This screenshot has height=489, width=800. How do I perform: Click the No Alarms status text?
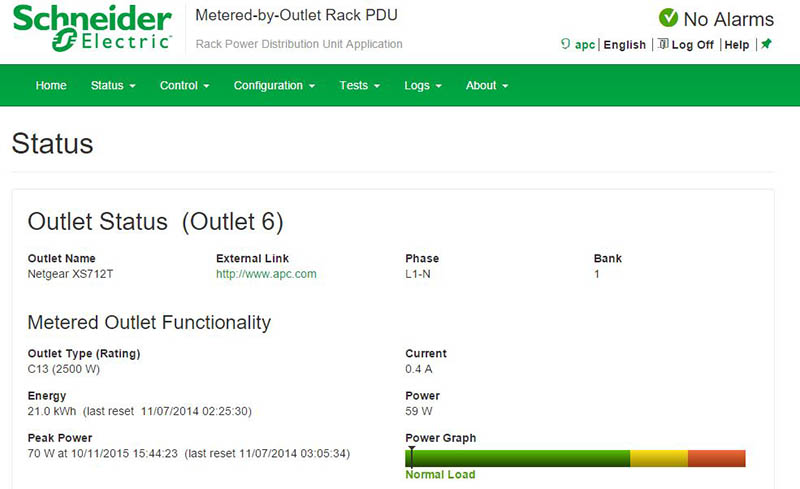click(729, 19)
